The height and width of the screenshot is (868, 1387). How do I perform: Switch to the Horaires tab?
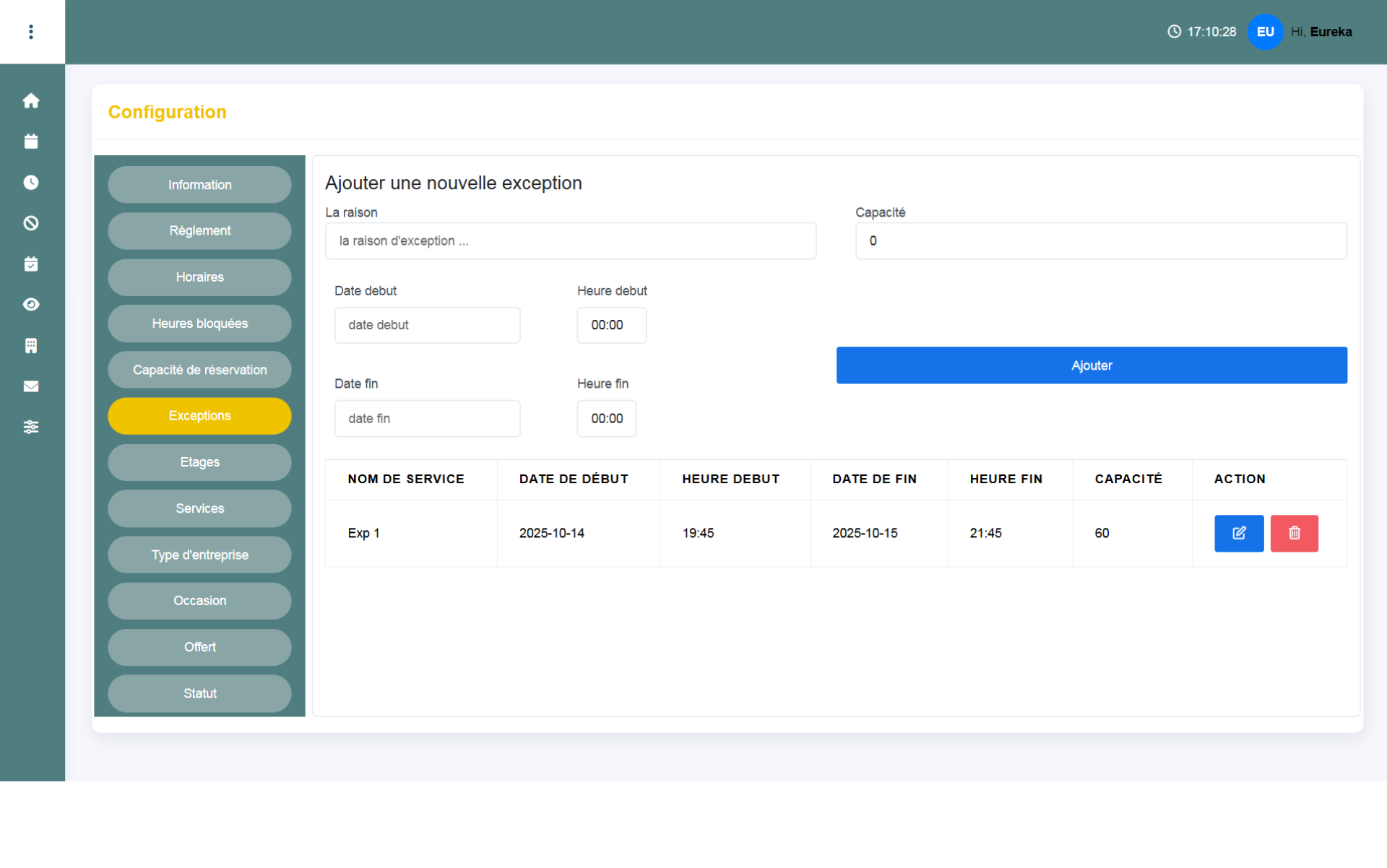click(199, 277)
